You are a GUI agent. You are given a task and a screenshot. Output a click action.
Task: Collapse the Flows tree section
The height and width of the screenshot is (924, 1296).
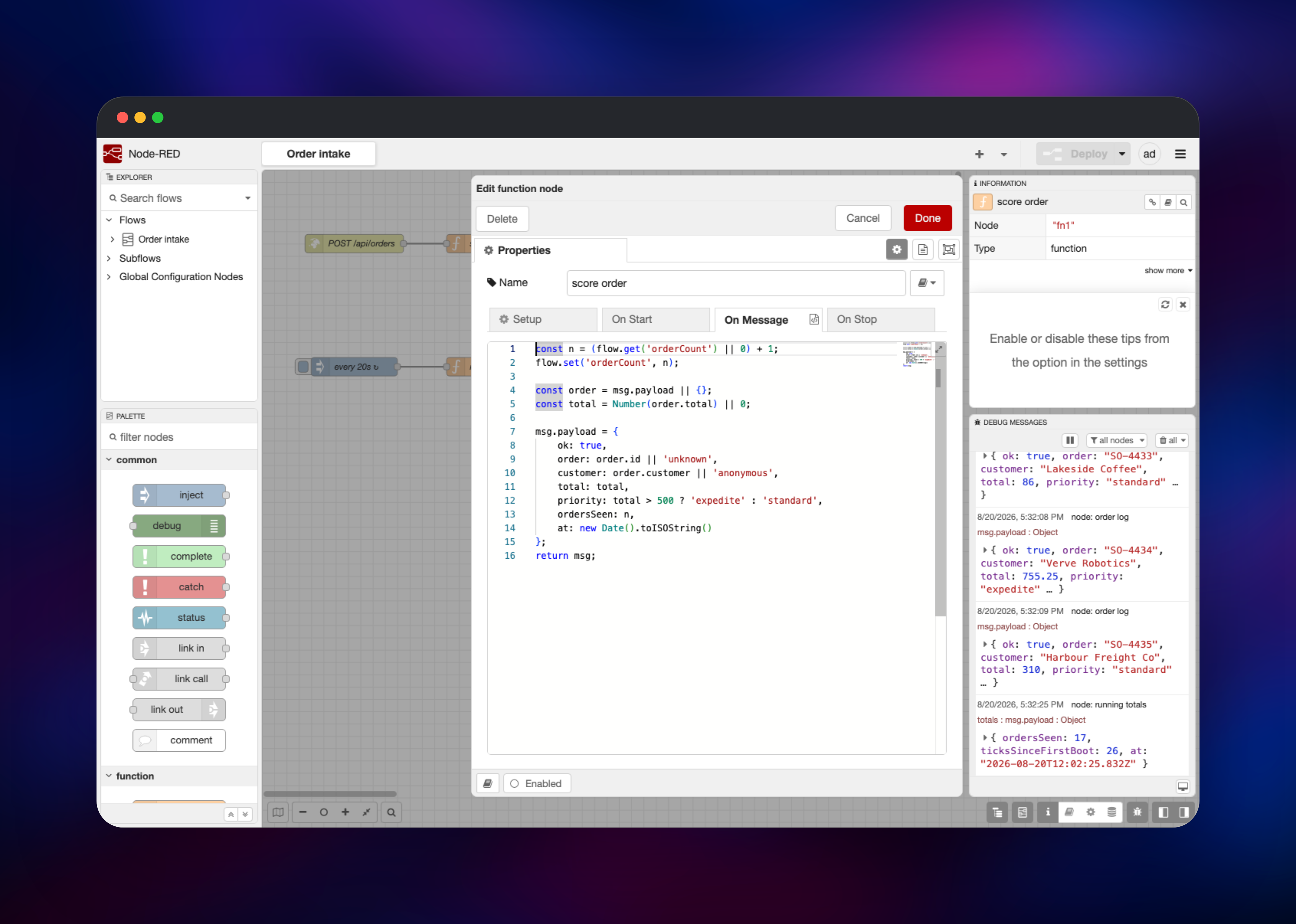pyautogui.click(x=109, y=220)
